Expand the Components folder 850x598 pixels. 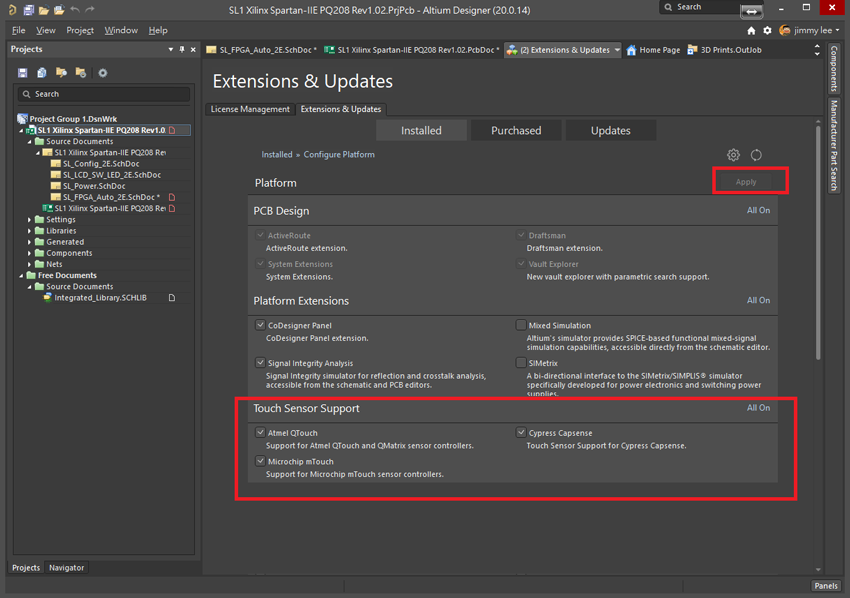[30, 253]
